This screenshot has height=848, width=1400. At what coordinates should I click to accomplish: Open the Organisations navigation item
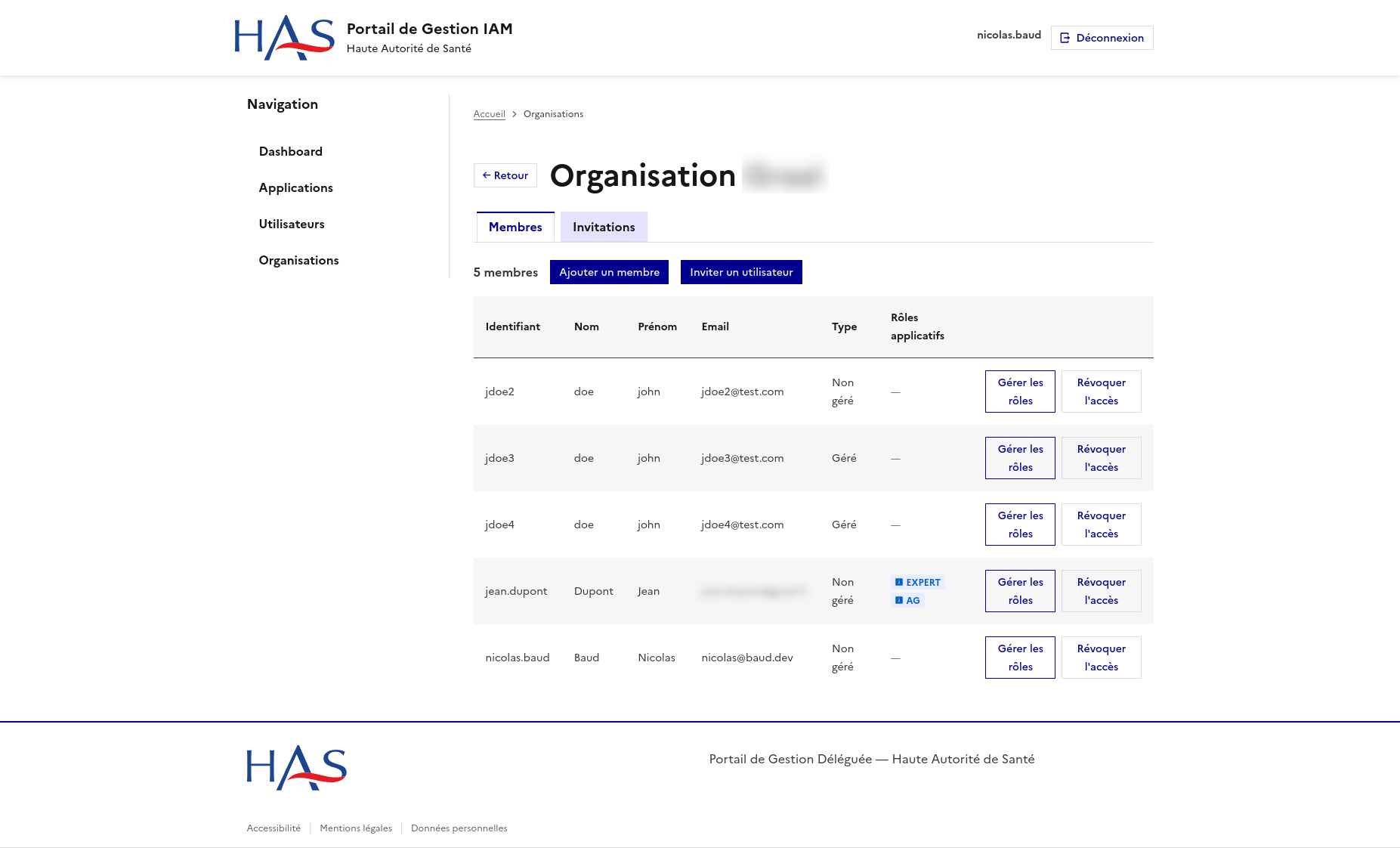[x=299, y=260]
